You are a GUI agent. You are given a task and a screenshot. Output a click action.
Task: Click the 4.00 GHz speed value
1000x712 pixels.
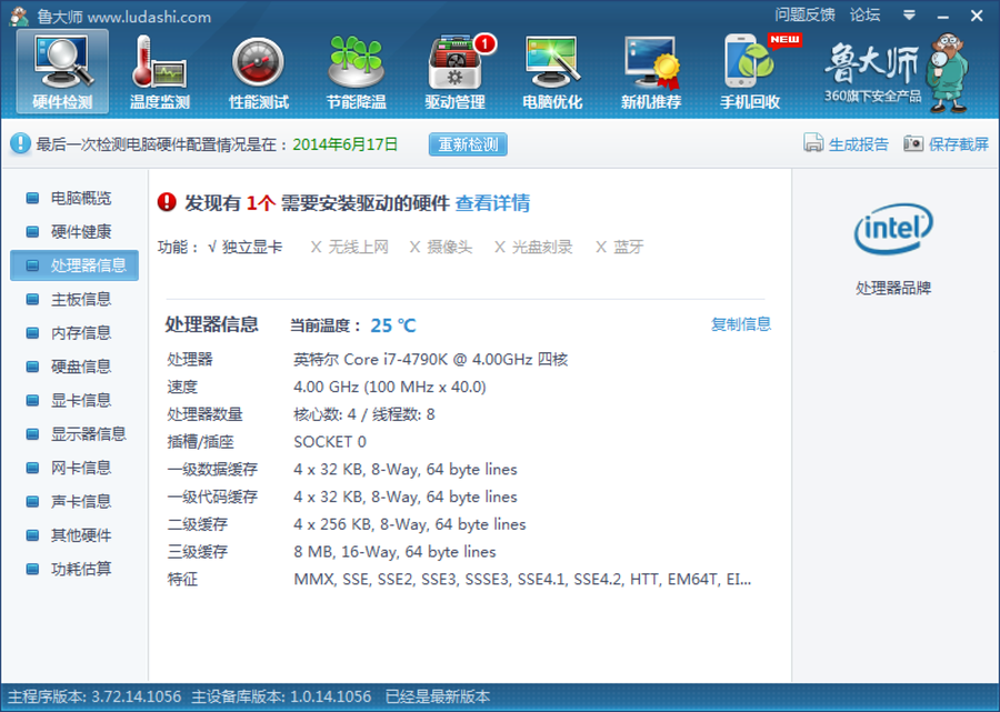[x=390, y=387]
